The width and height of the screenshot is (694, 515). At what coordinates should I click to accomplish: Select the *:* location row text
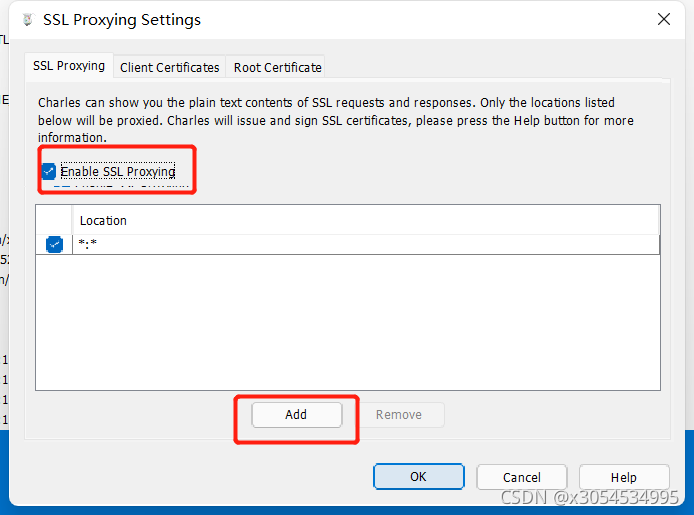(x=88, y=244)
